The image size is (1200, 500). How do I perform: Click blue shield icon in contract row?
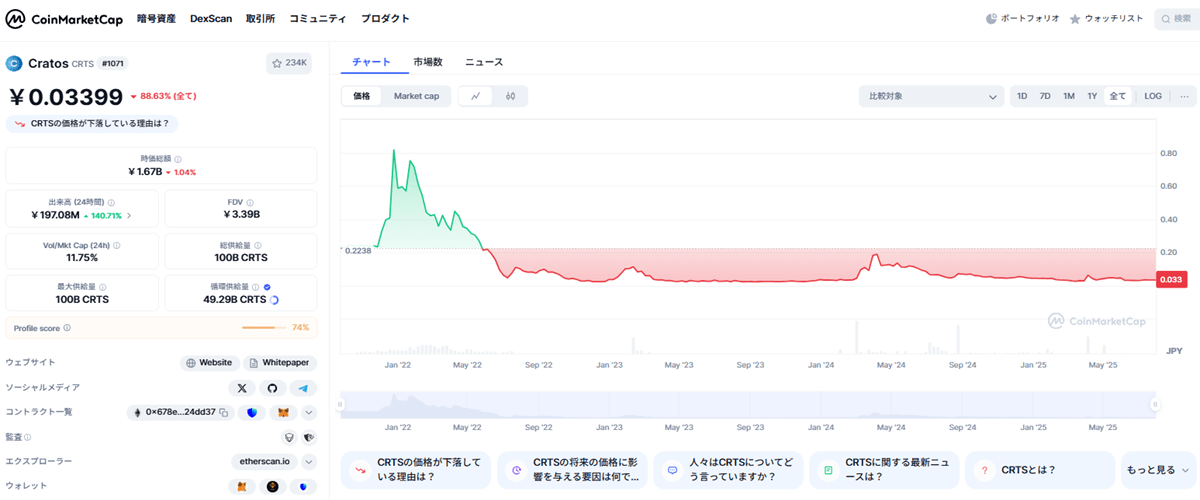tap(251, 412)
